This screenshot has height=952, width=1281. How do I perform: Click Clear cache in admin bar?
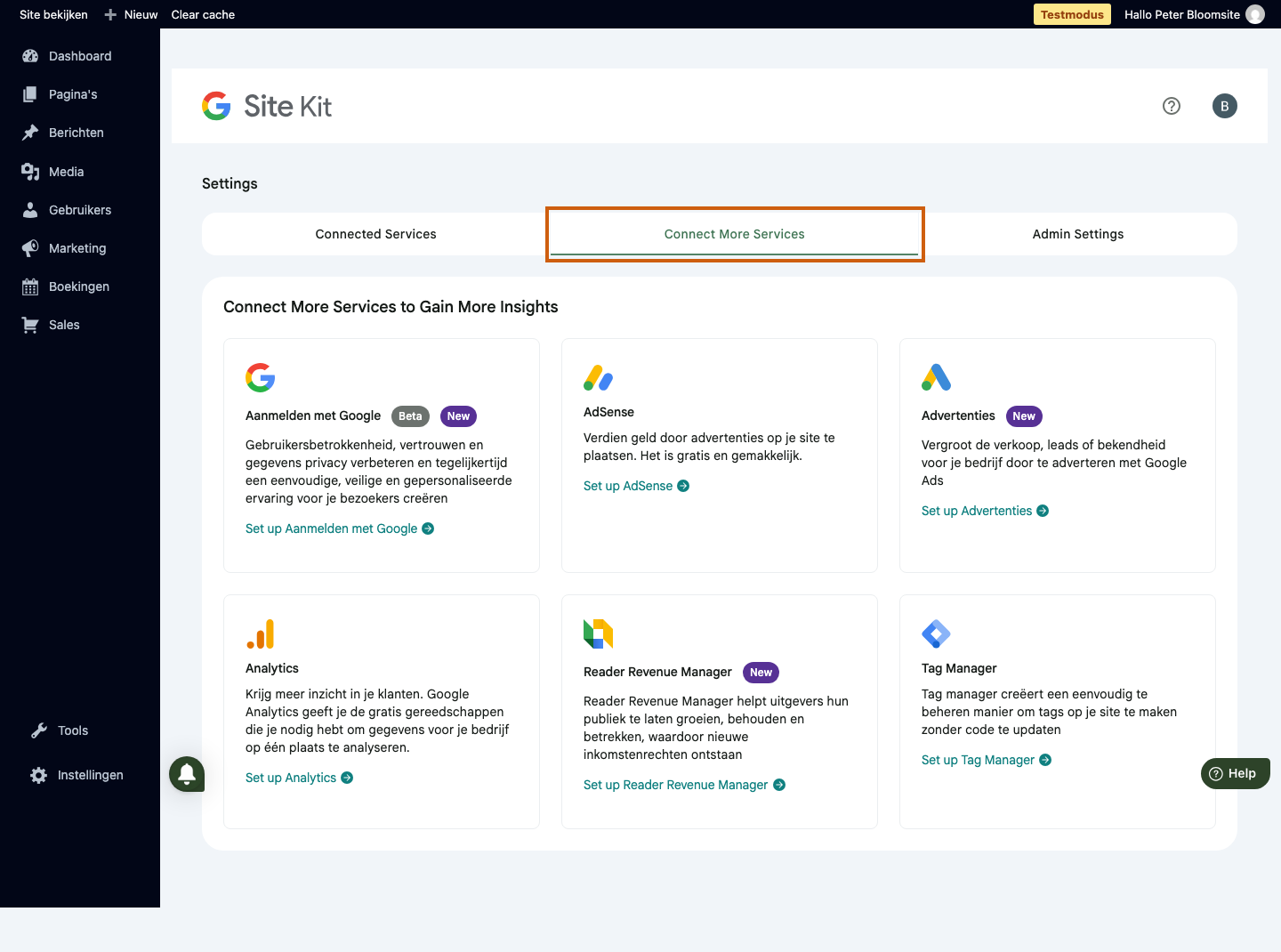[x=203, y=14]
